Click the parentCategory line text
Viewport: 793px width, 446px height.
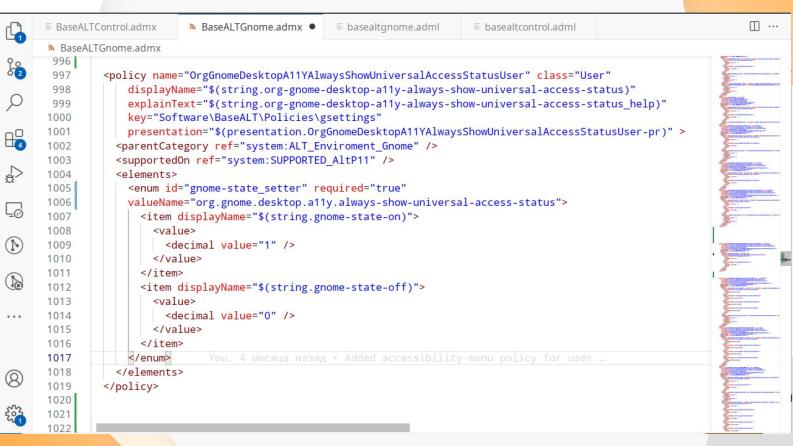click(276, 146)
